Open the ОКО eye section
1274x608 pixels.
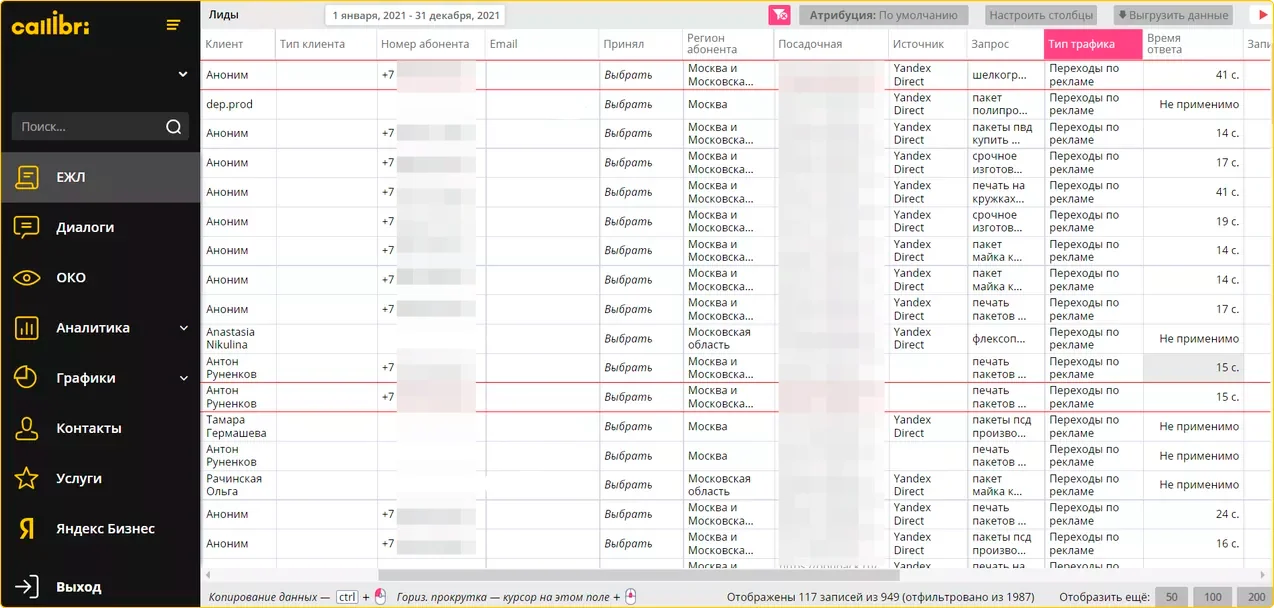click(100, 278)
